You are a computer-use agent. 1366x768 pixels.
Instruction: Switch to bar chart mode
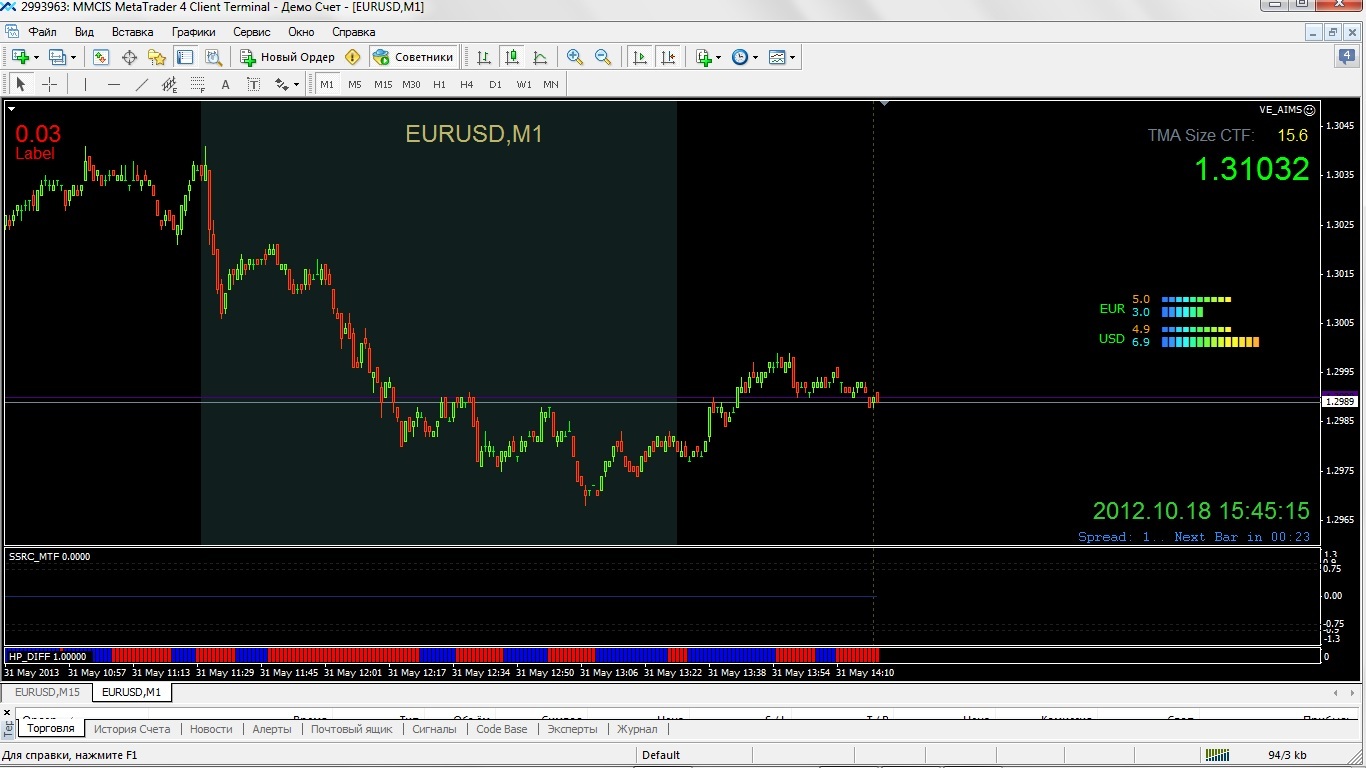point(484,57)
